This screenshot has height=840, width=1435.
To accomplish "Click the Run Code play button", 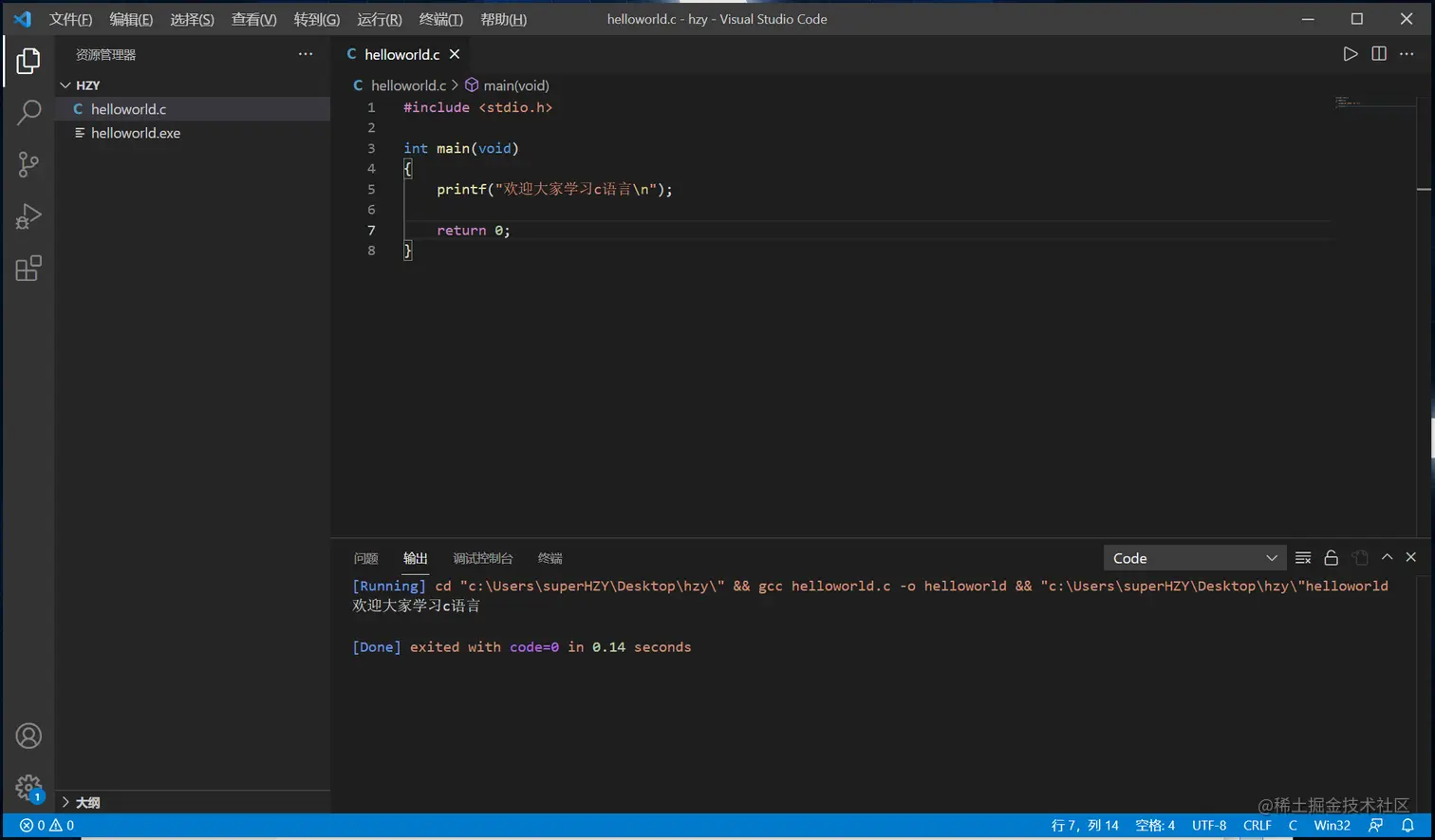I will coord(1350,54).
